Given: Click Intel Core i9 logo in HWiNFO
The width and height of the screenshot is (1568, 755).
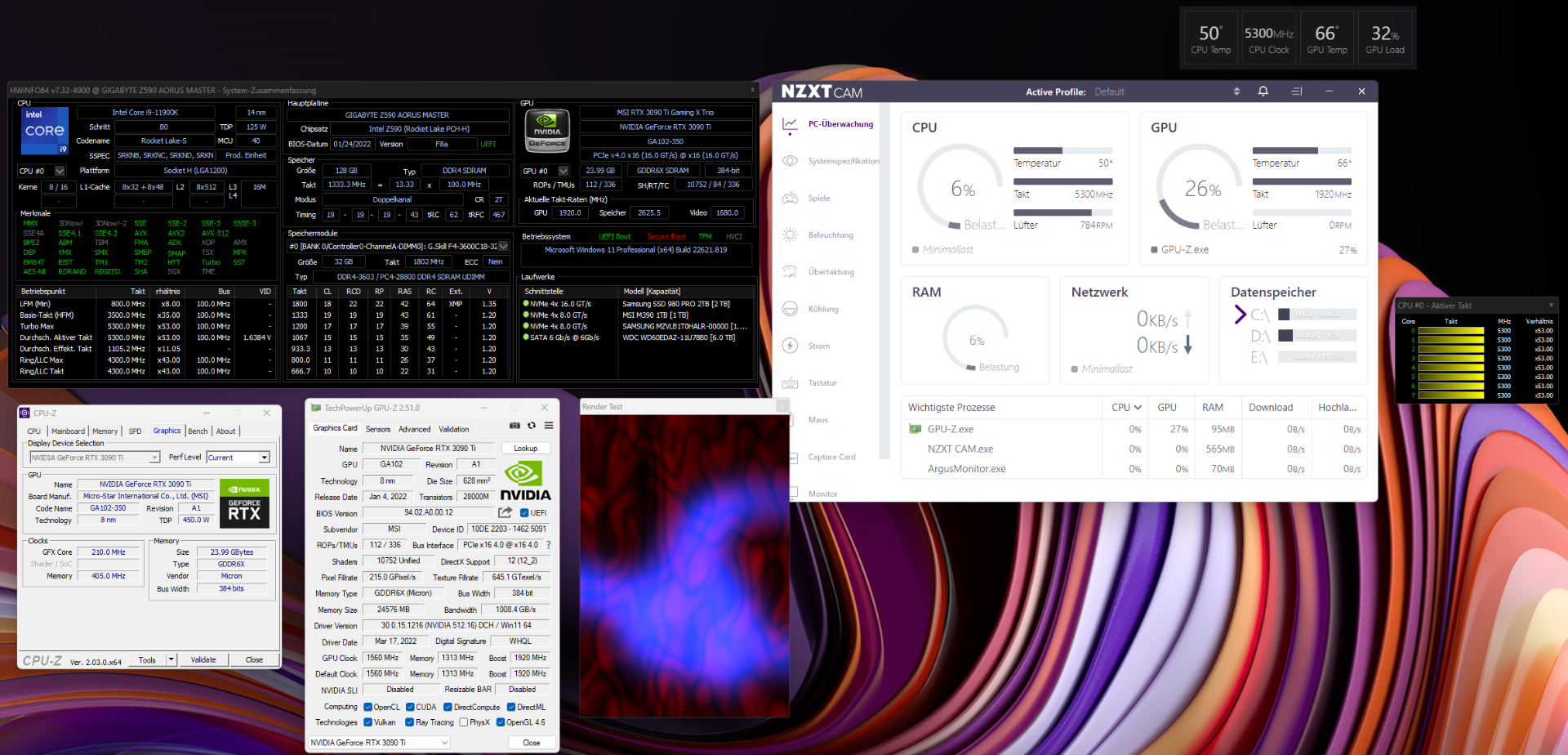Looking at the screenshot, I should pyautogui.click(x=45, y=131).
